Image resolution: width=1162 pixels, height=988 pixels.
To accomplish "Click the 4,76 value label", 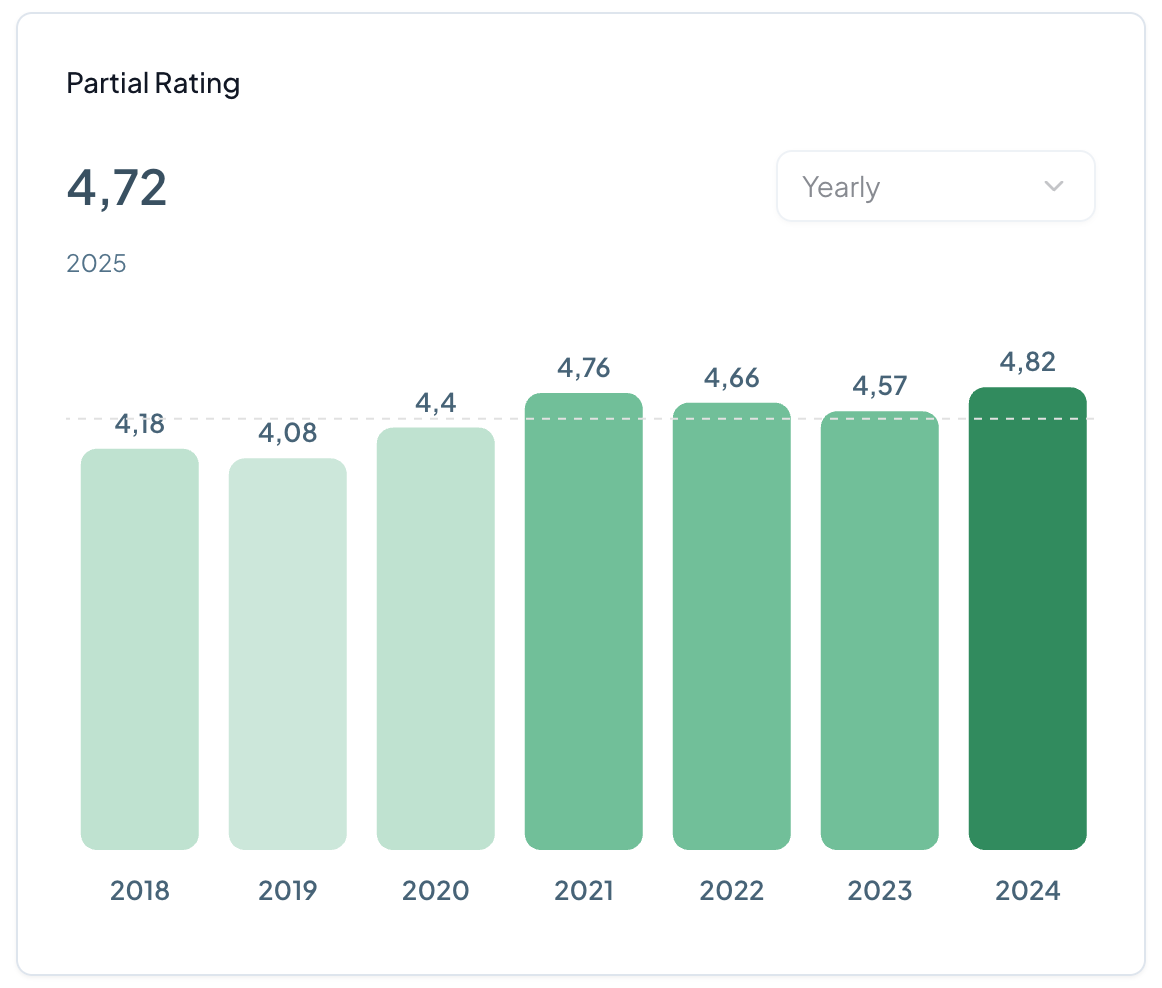I will click(x=584, y=368).
